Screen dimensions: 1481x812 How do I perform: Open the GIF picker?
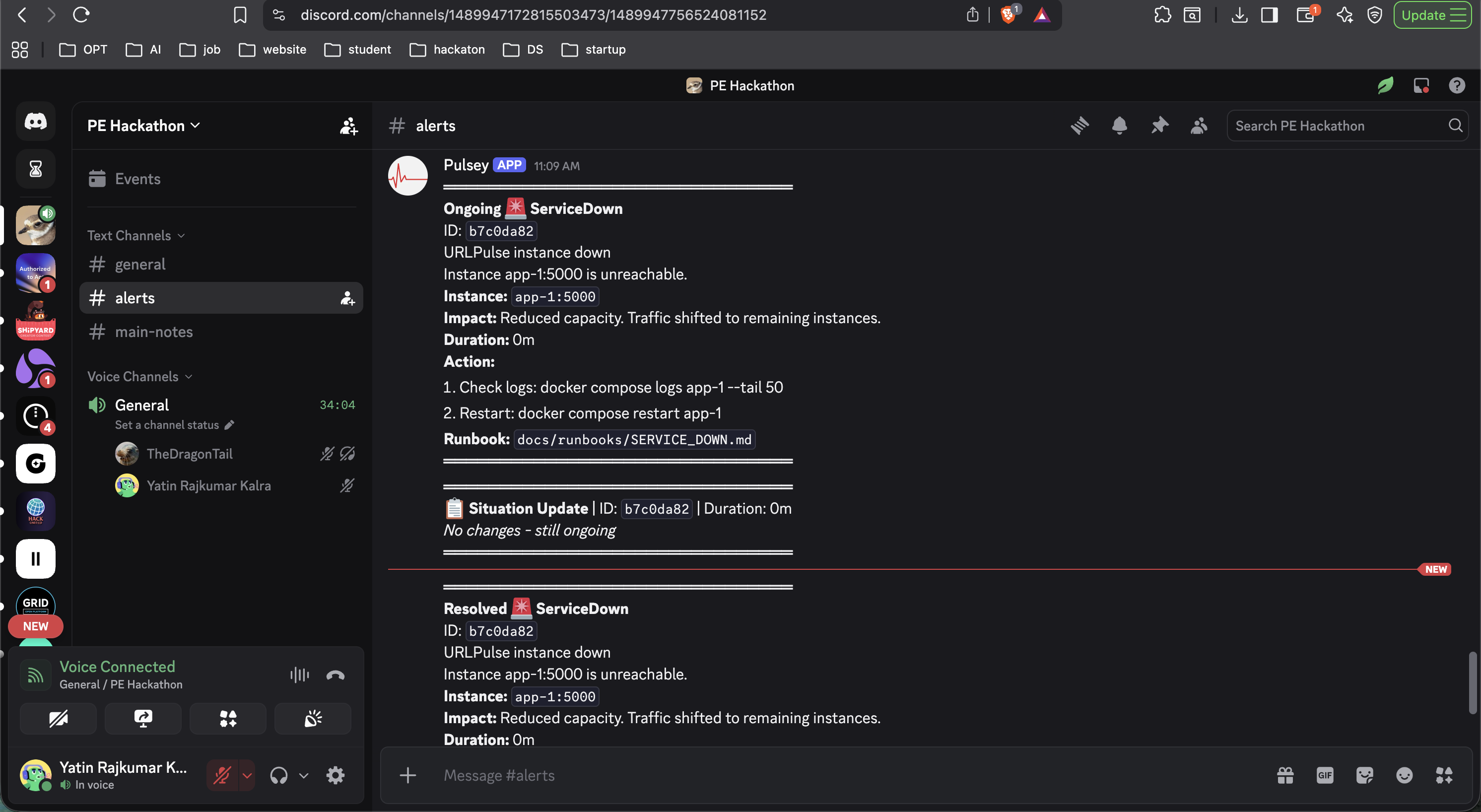click(x=1325, y=775)
